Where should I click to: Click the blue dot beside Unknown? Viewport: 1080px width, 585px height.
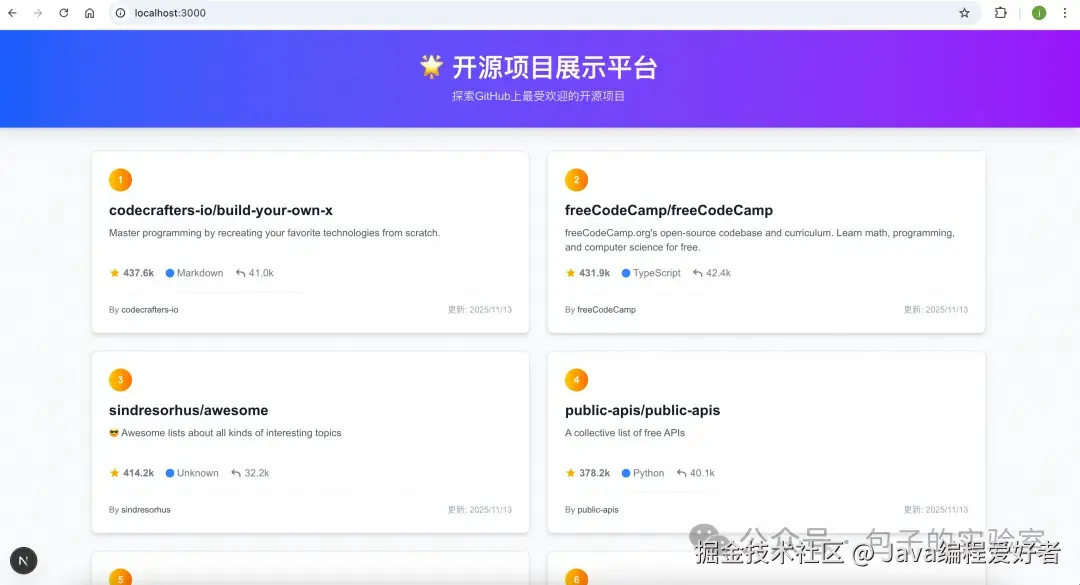click(x=169, y=473)
